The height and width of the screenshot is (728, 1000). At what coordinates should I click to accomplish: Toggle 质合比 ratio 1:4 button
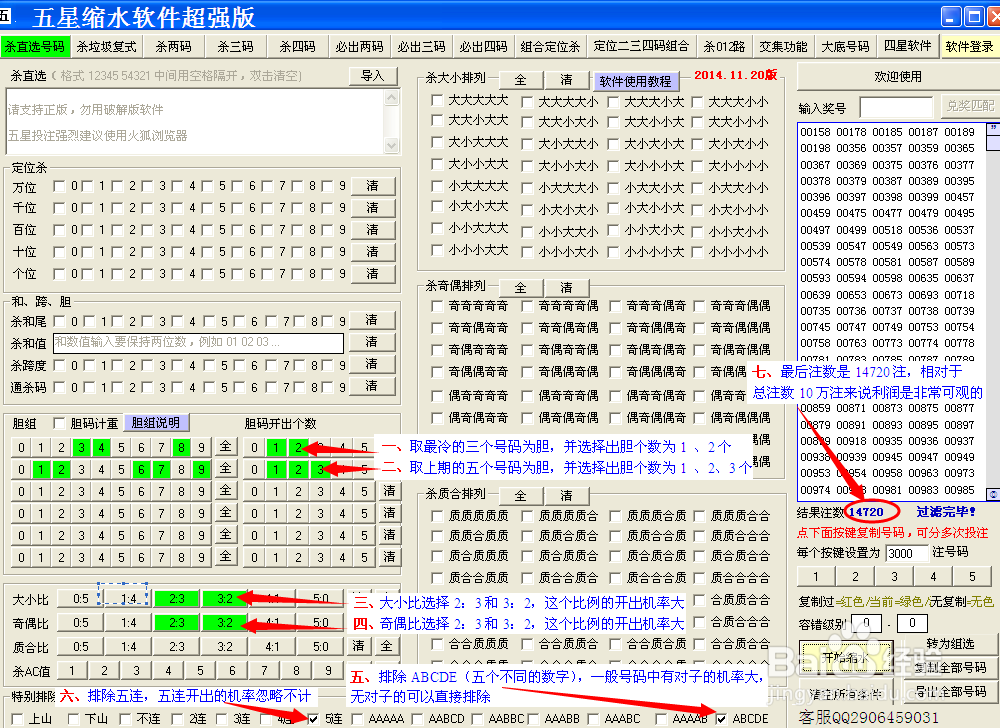pyautogui.click(x=129, y=646)
